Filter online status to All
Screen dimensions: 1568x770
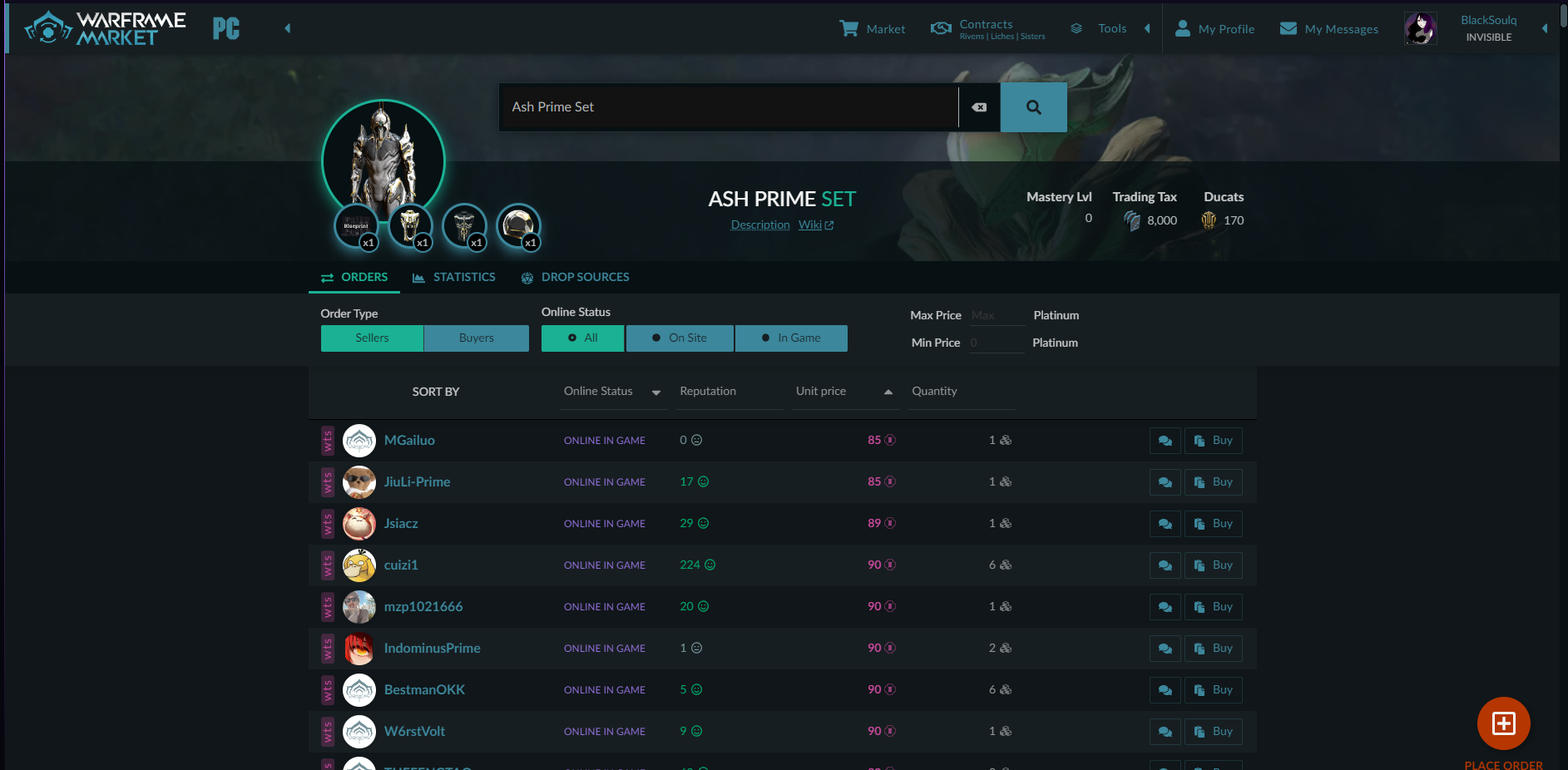point(582,338)
